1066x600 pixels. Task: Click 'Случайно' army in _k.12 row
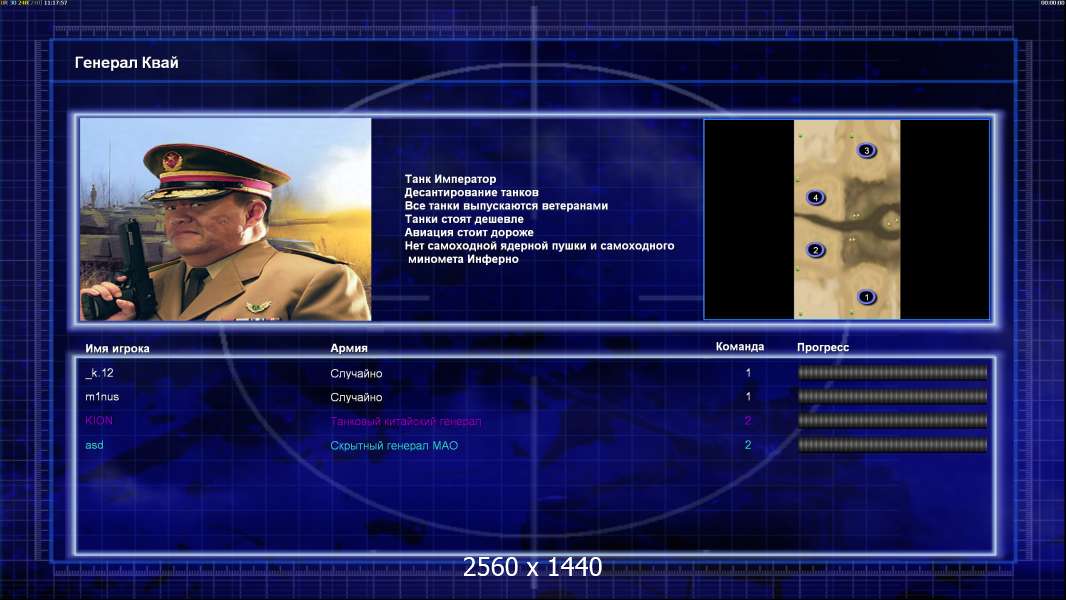point(356,374)
